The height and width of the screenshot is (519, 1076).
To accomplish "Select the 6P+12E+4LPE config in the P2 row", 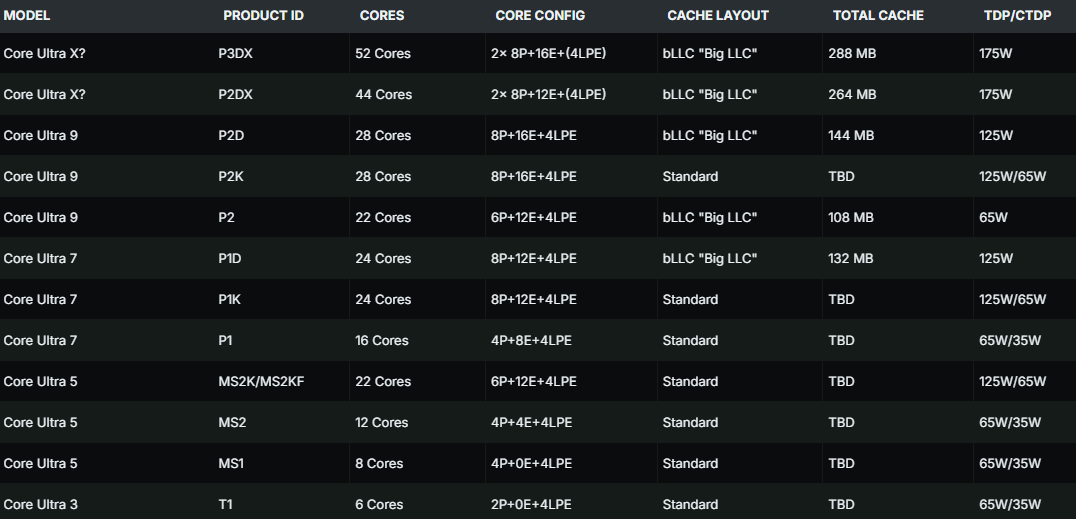I will [534, 217].
